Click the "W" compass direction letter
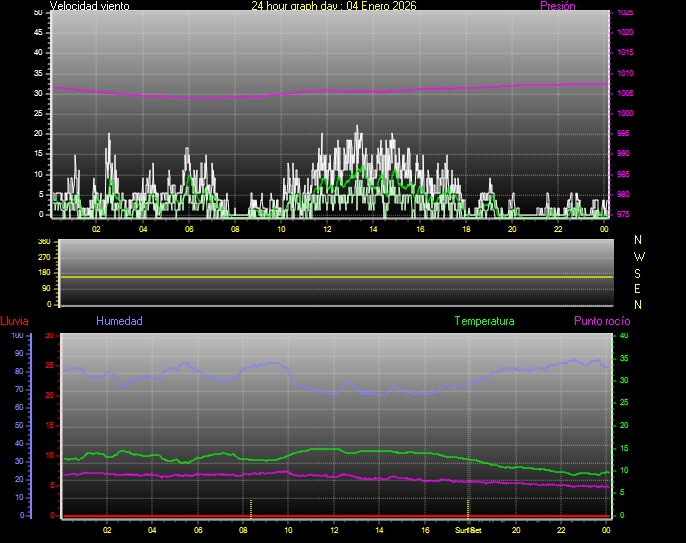This screenshot has height=543, width=686. (x=639, y=256)
